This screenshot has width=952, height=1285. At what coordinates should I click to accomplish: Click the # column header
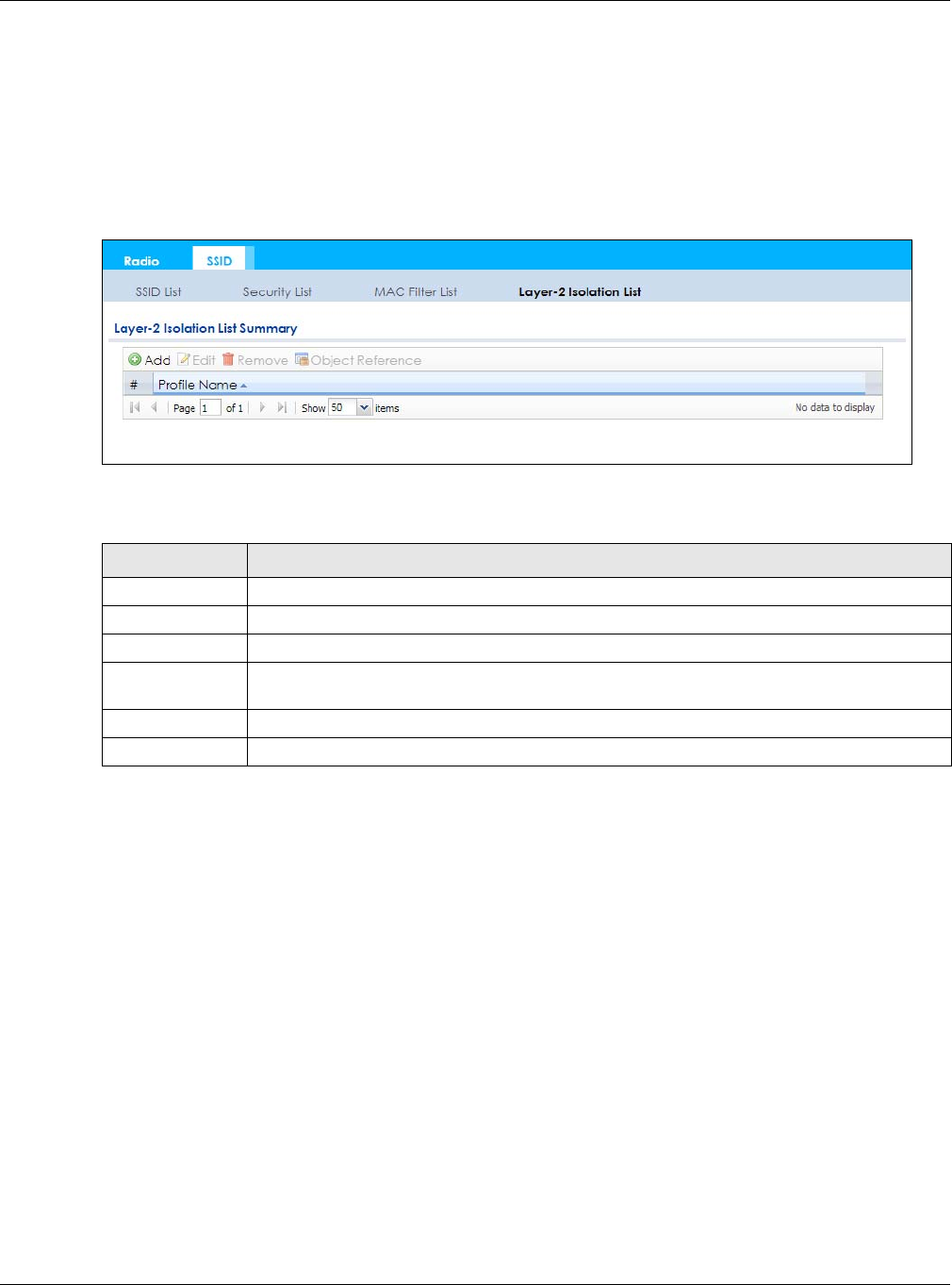pyautogui.click(x=138, y=385)
